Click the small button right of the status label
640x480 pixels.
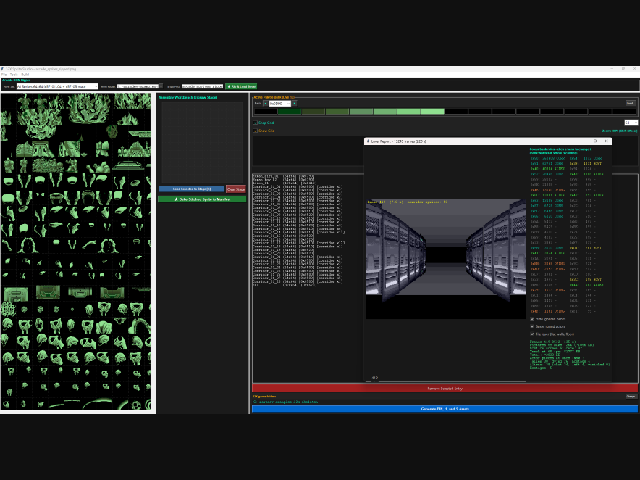[x=631, y=396]
